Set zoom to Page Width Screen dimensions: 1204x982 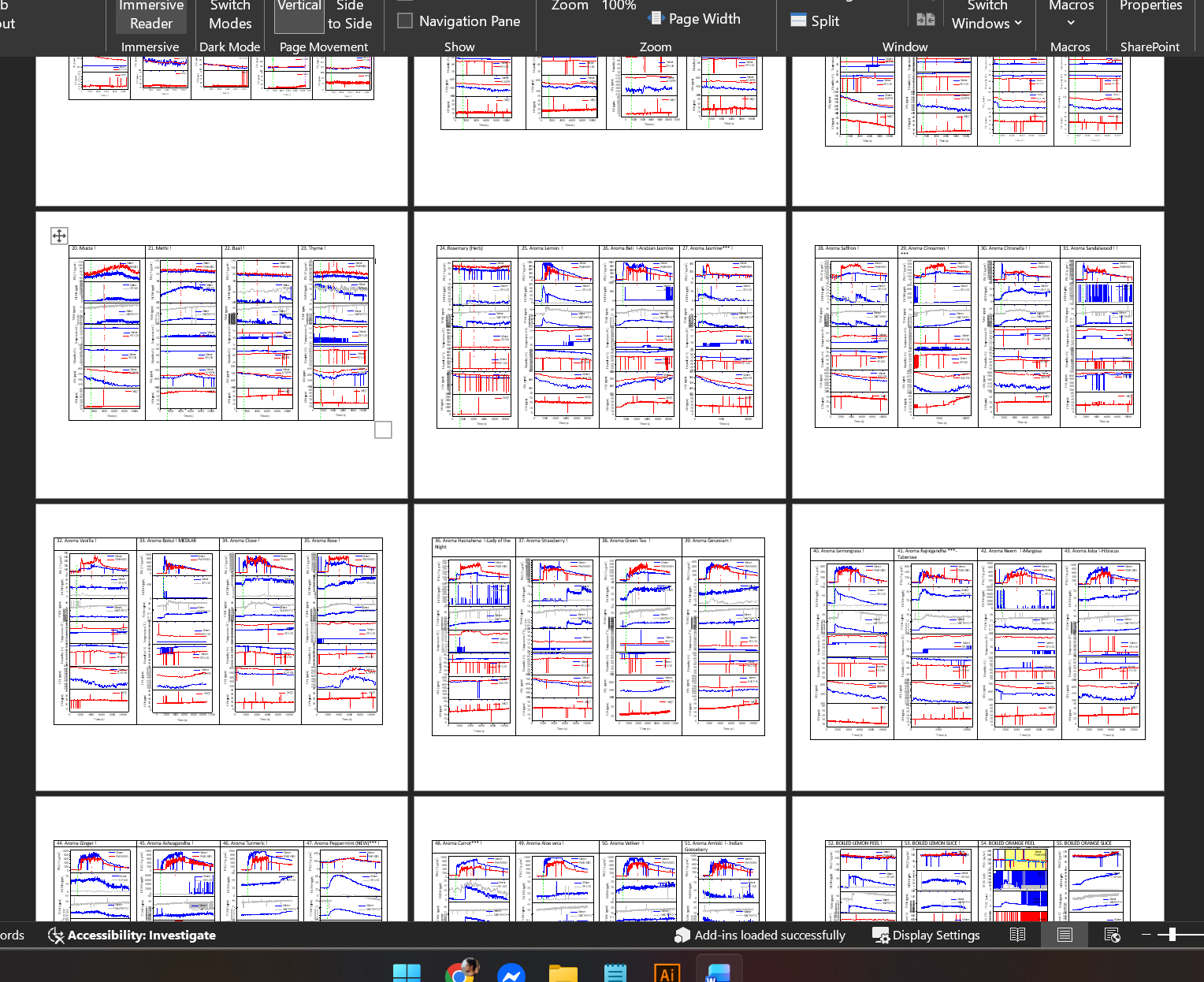pos(694,19)
